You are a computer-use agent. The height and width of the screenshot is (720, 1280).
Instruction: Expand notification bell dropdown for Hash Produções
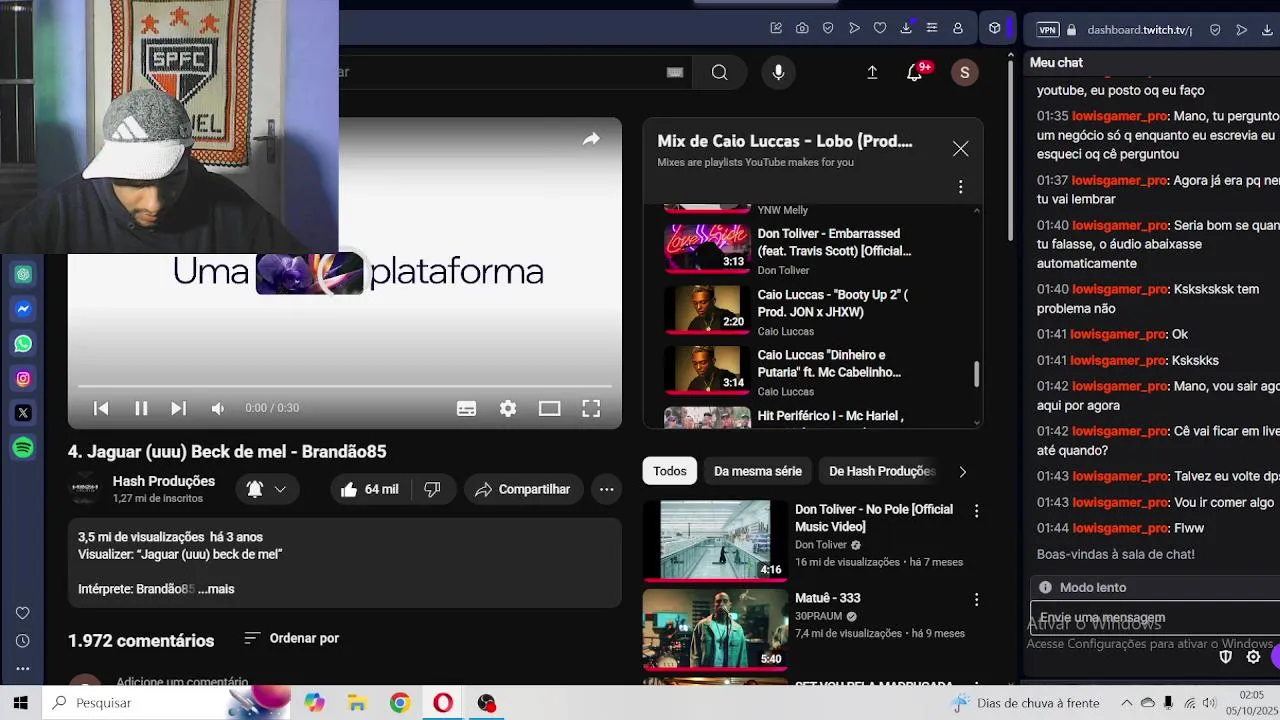click(x=267, y=489)
